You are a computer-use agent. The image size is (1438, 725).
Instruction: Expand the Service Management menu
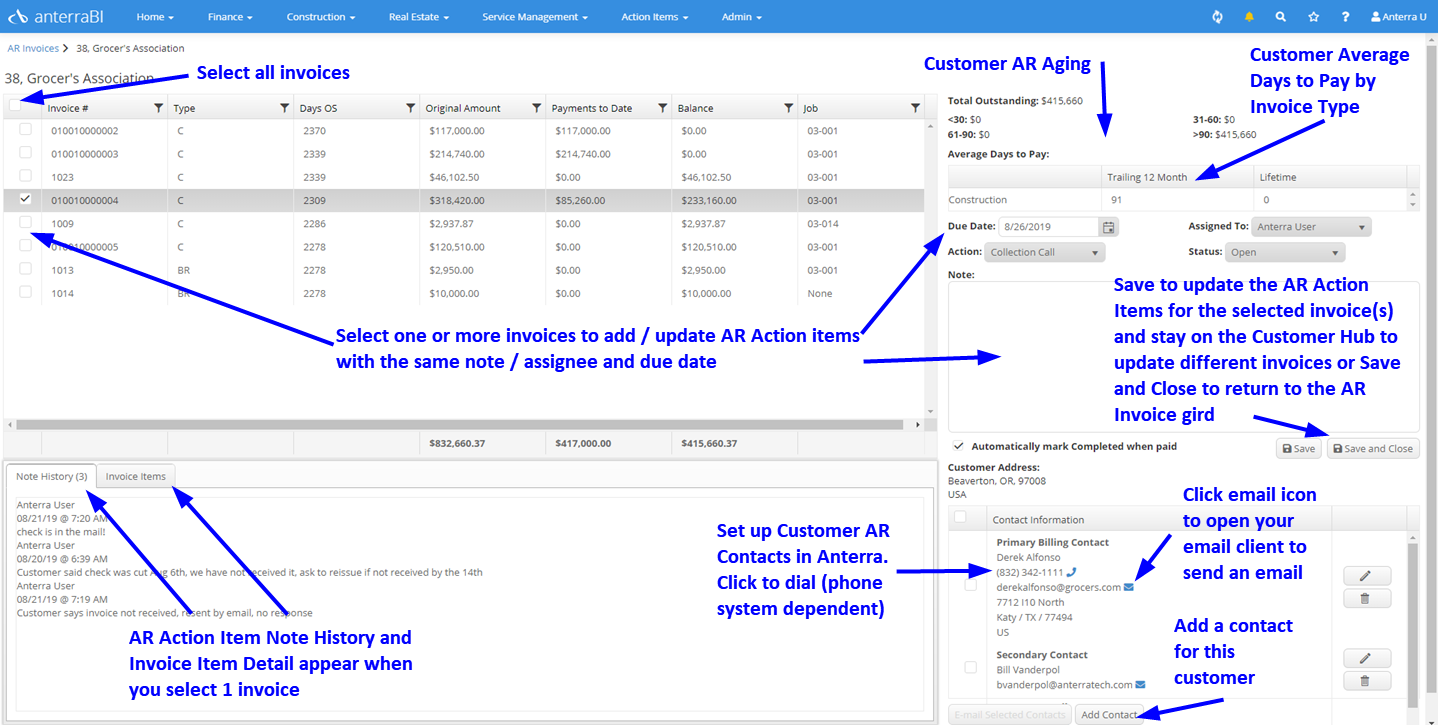click(535, 17)
